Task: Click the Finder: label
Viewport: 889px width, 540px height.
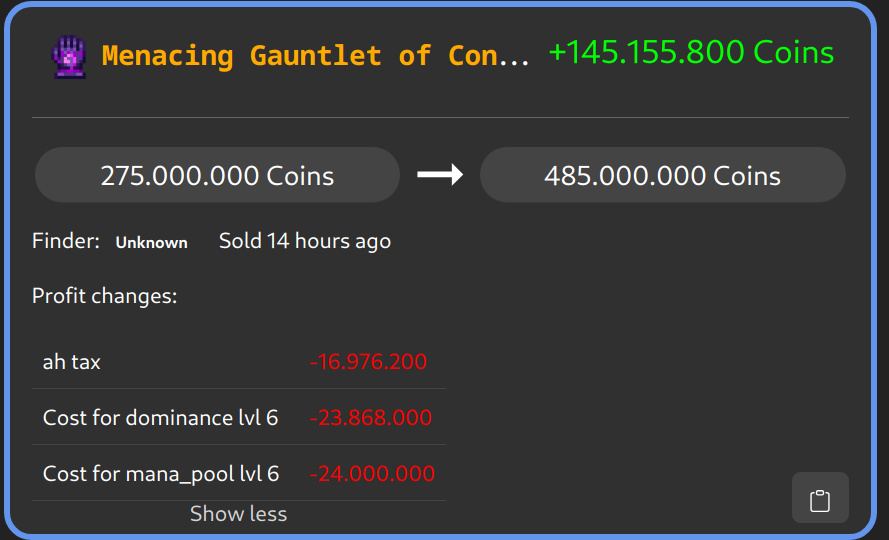Action: [x=66, y=241]
